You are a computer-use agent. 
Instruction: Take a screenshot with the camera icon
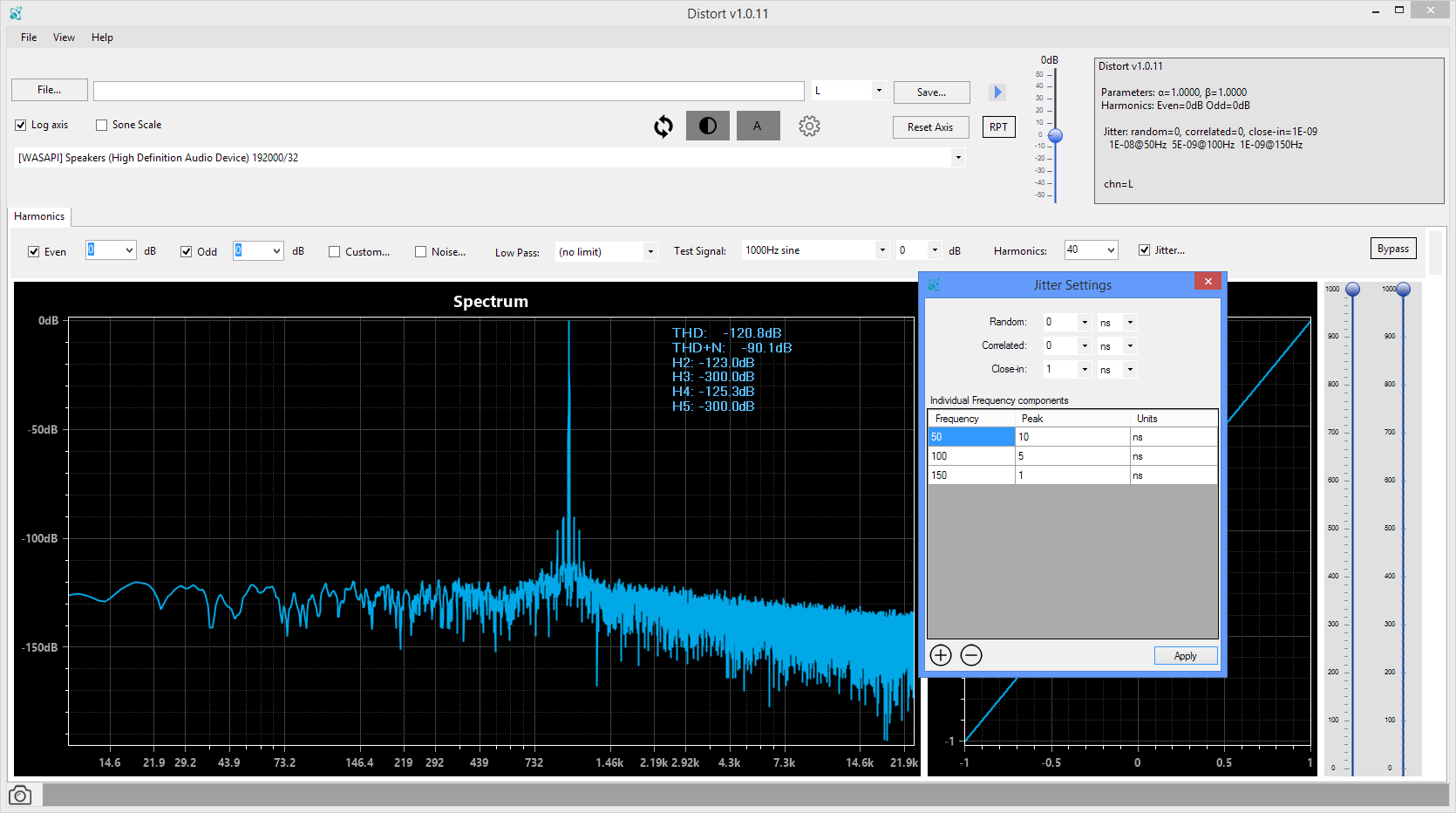(20, 796)
